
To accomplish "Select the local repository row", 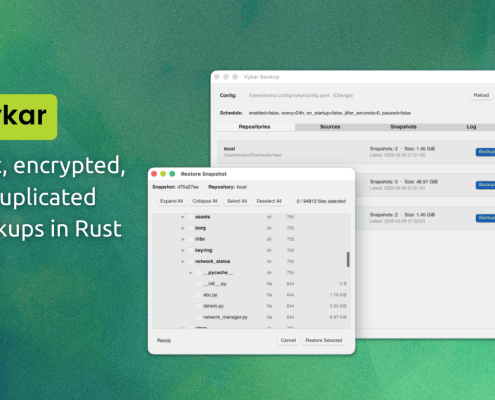I will (x=356, y=152).
